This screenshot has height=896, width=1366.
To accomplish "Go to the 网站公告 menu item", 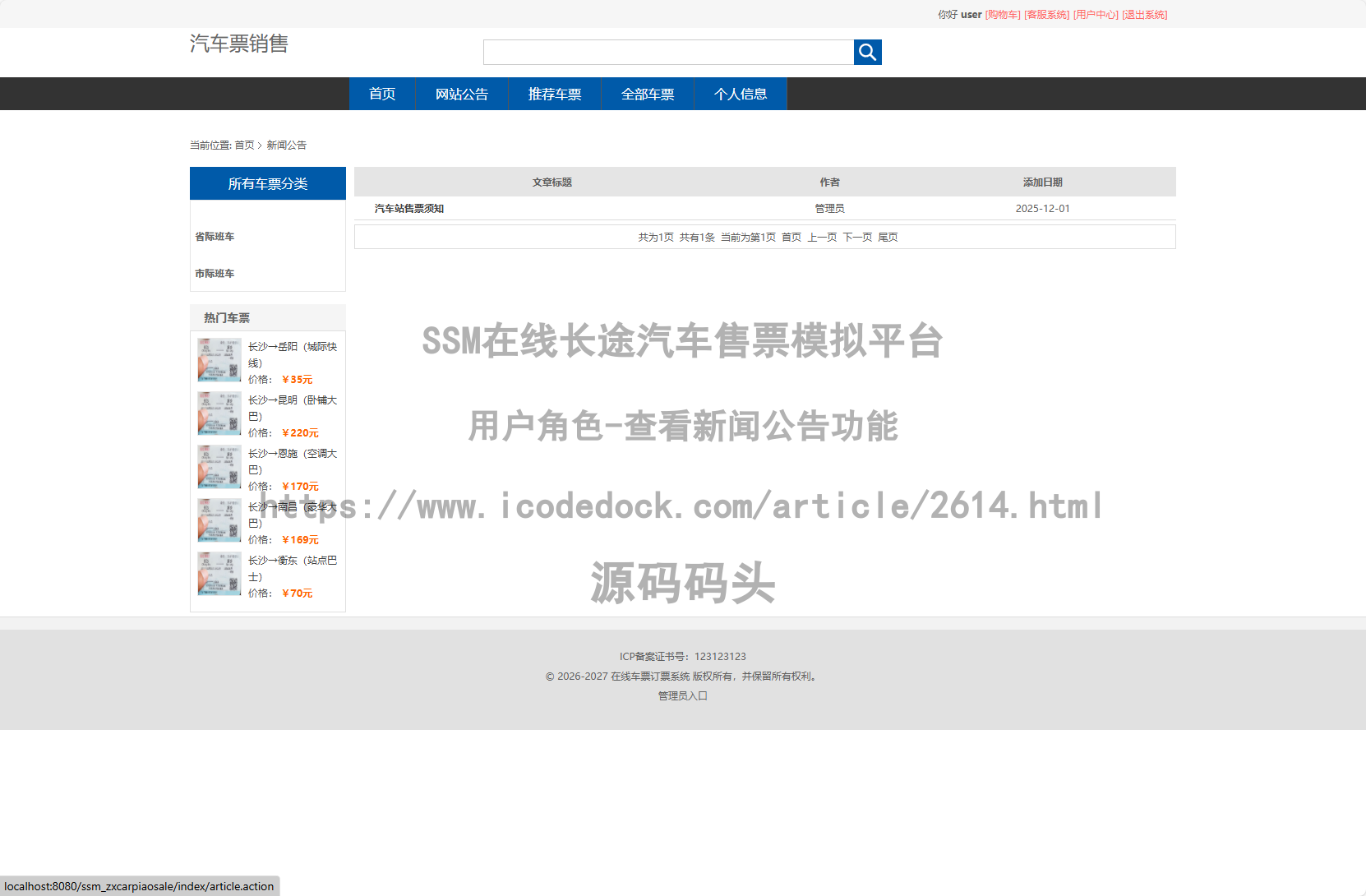I will click(x=461, y=95).
